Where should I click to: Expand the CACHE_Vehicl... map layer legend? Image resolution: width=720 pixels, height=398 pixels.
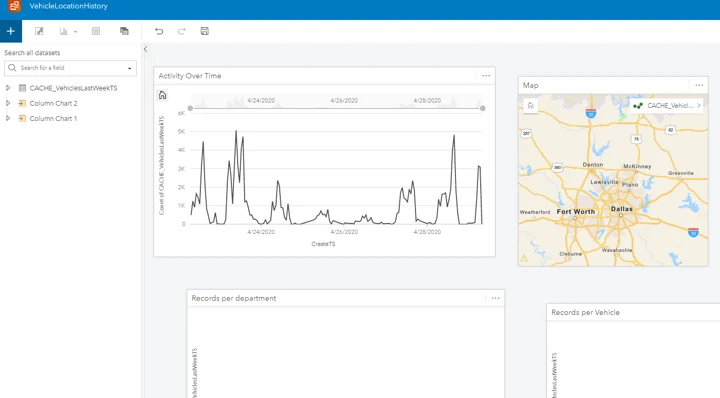point(699,106)
